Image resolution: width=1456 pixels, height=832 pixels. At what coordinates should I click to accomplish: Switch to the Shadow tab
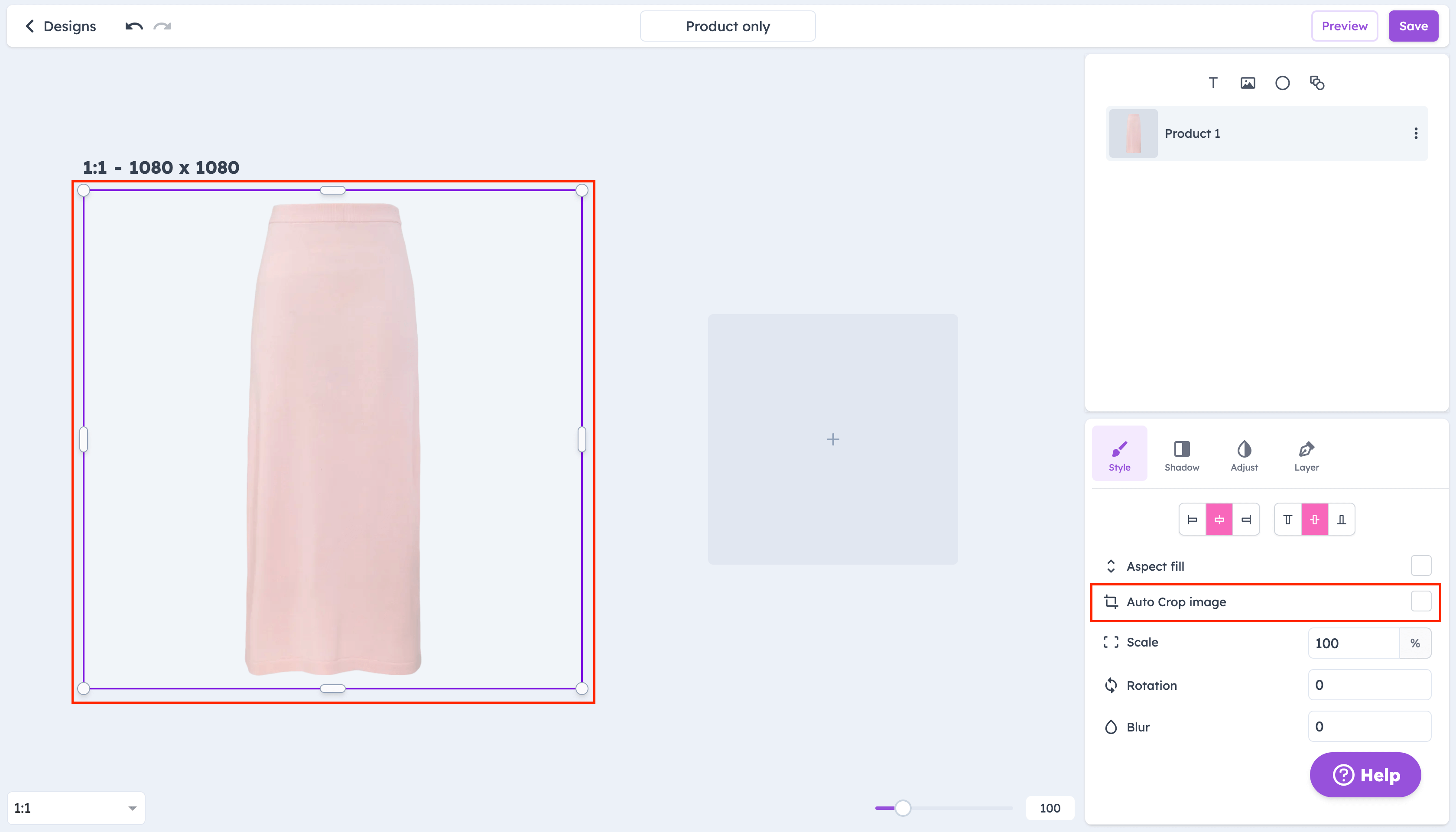[1182, 455]
